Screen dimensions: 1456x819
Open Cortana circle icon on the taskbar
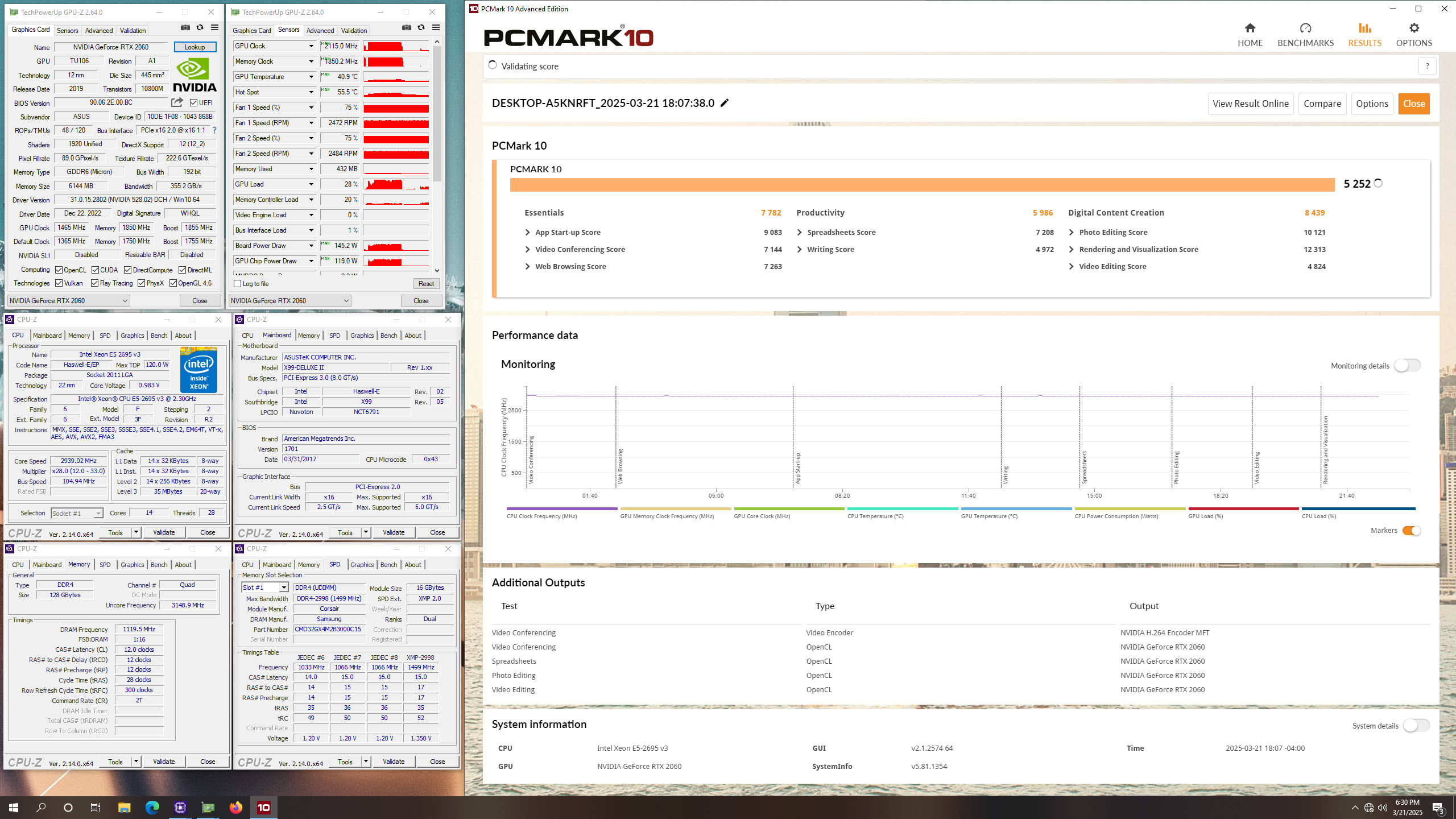[x=68, y=807]
